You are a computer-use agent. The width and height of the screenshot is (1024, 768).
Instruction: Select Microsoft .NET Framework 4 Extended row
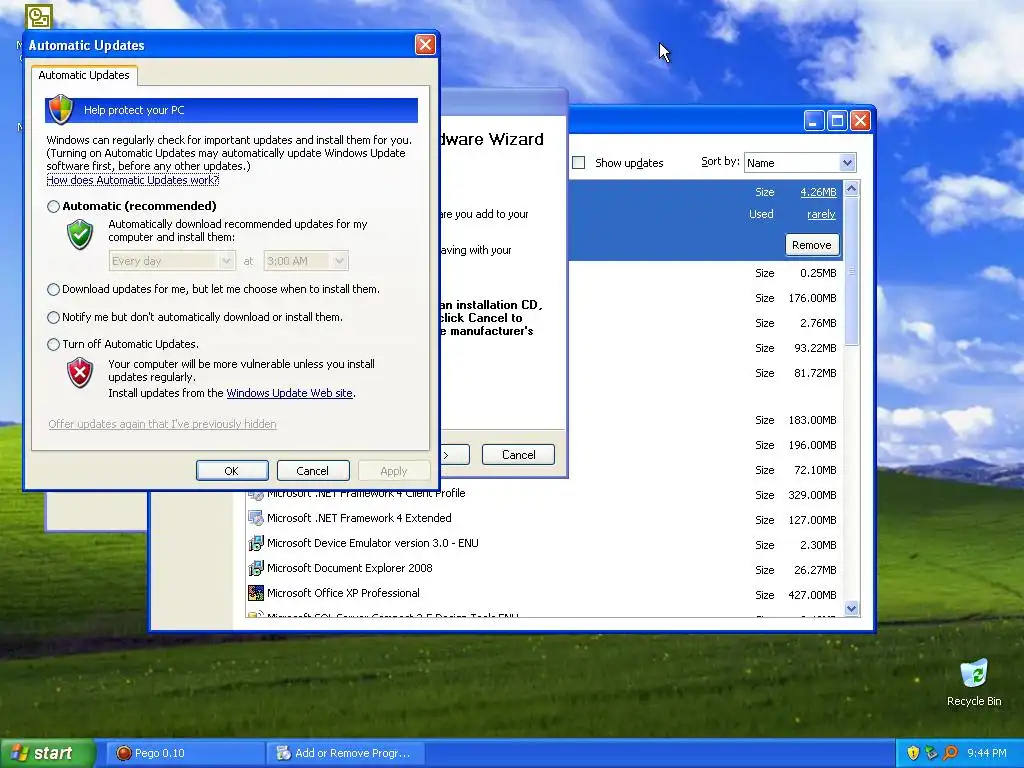tap(545, 519)
